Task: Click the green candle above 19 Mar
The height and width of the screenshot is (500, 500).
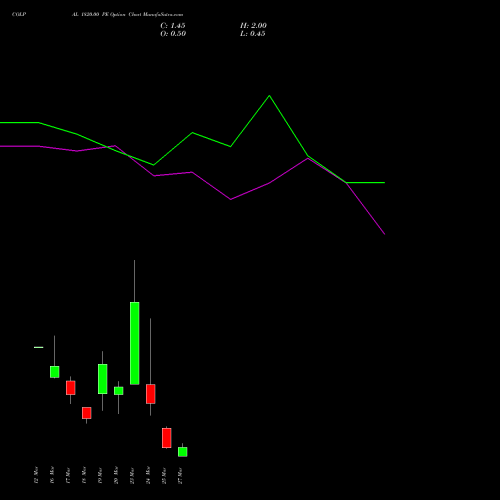Action: click(x=103, y=379)
